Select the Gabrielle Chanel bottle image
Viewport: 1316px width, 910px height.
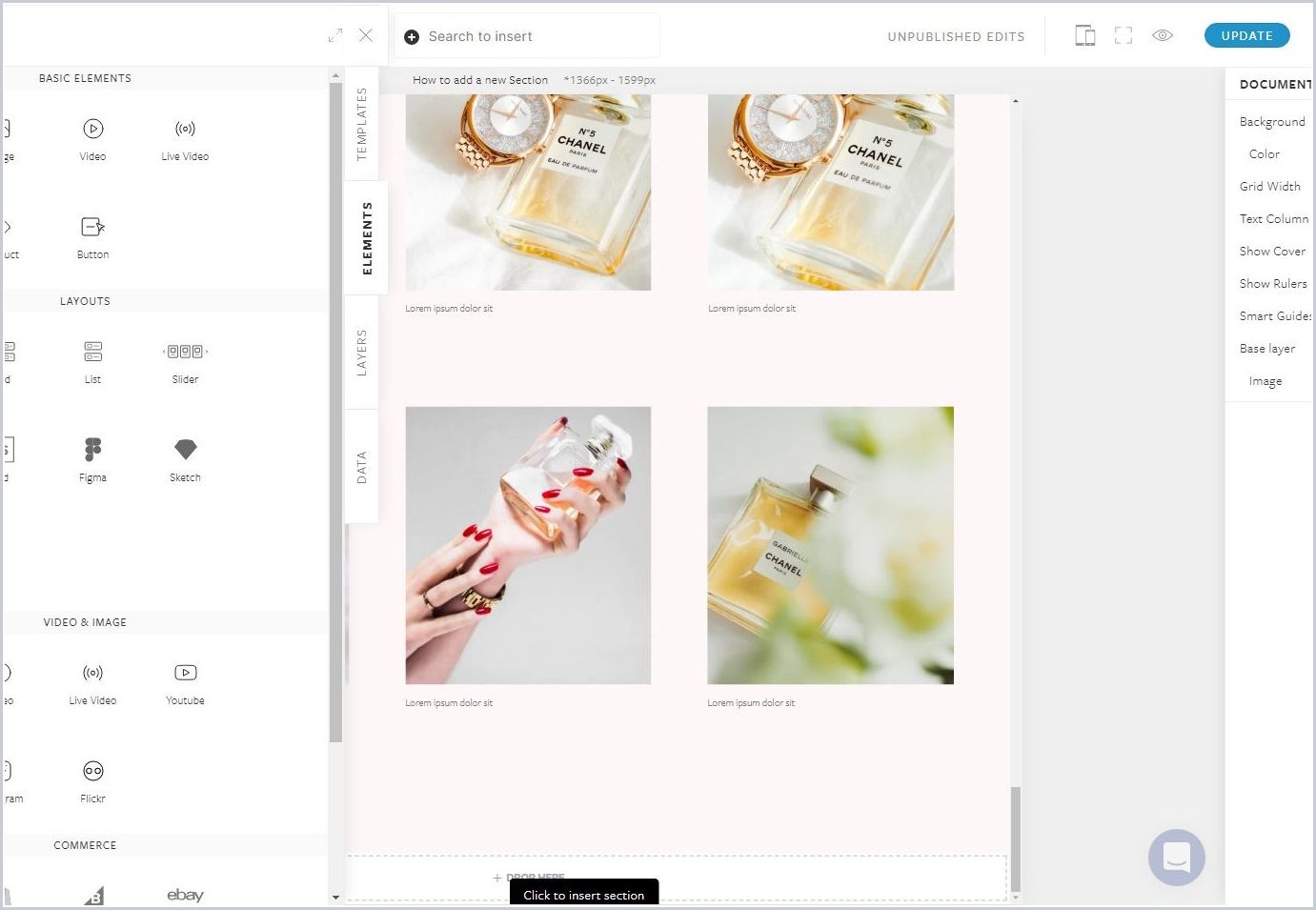pos(830,545)
